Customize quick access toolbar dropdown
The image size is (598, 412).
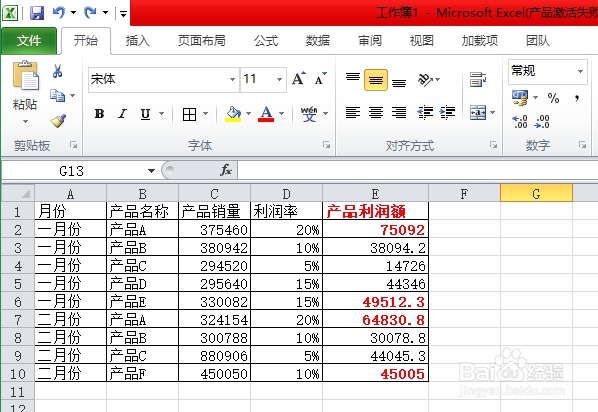tap(123, 14)
